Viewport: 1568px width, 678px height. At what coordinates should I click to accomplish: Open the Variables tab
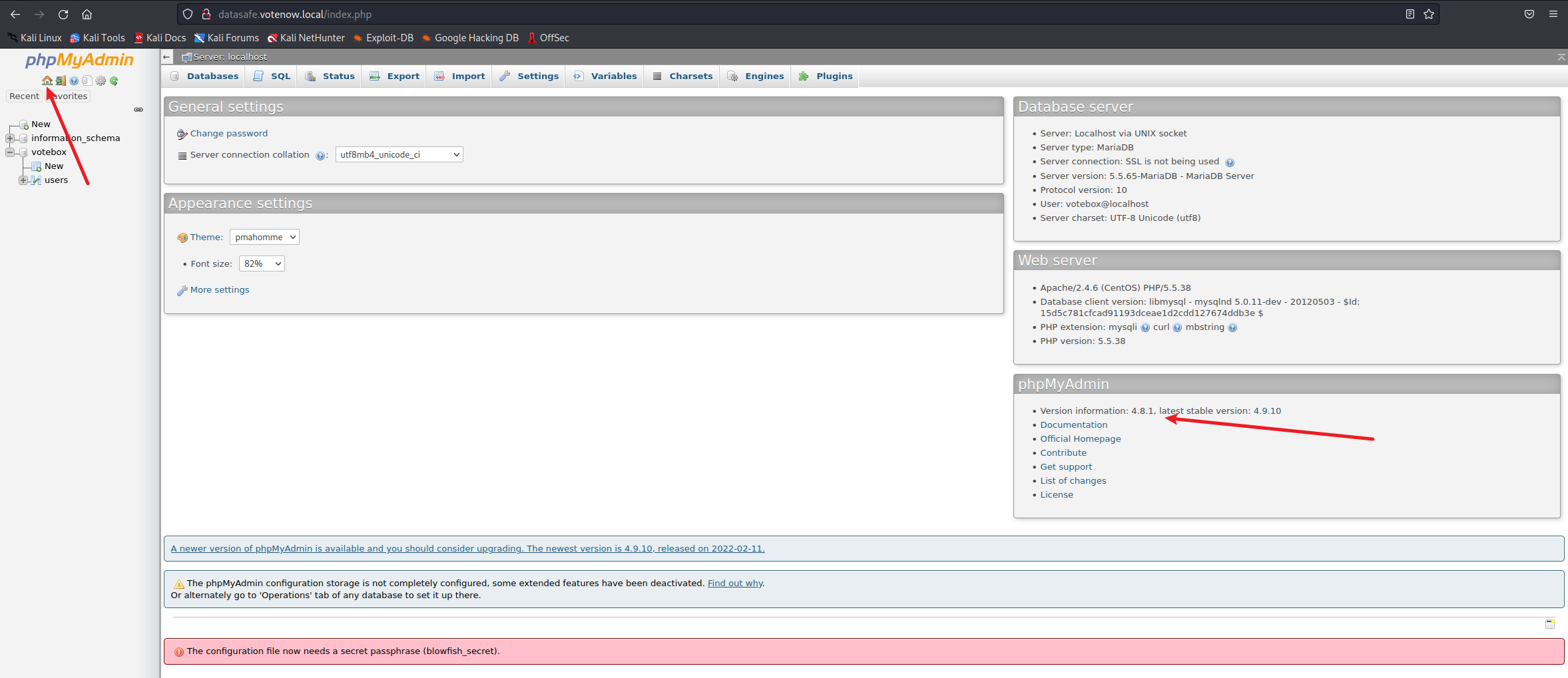pyautogui.click(x=605, y=77)
